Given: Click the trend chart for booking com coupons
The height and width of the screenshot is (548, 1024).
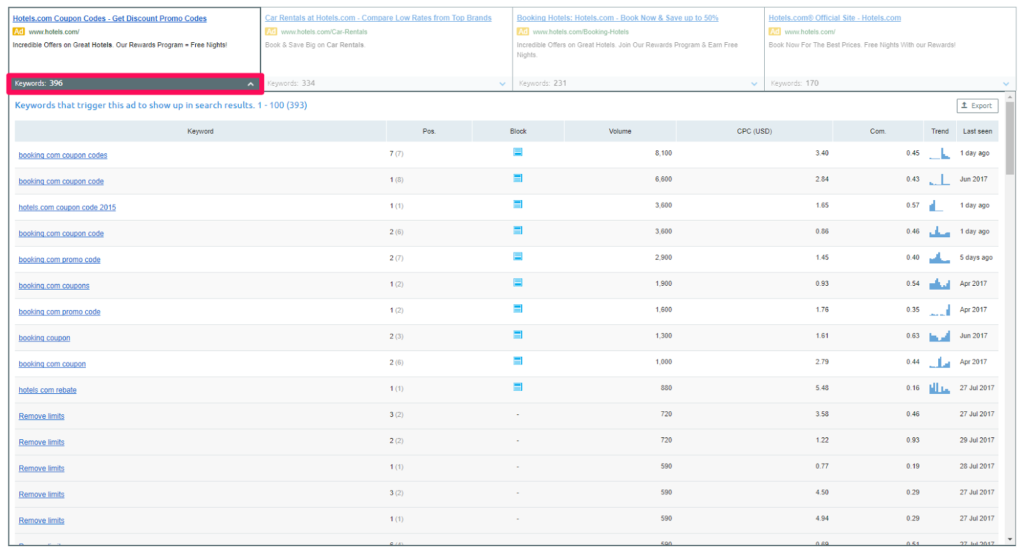Looking at the screenshot, I should (939, 284).
